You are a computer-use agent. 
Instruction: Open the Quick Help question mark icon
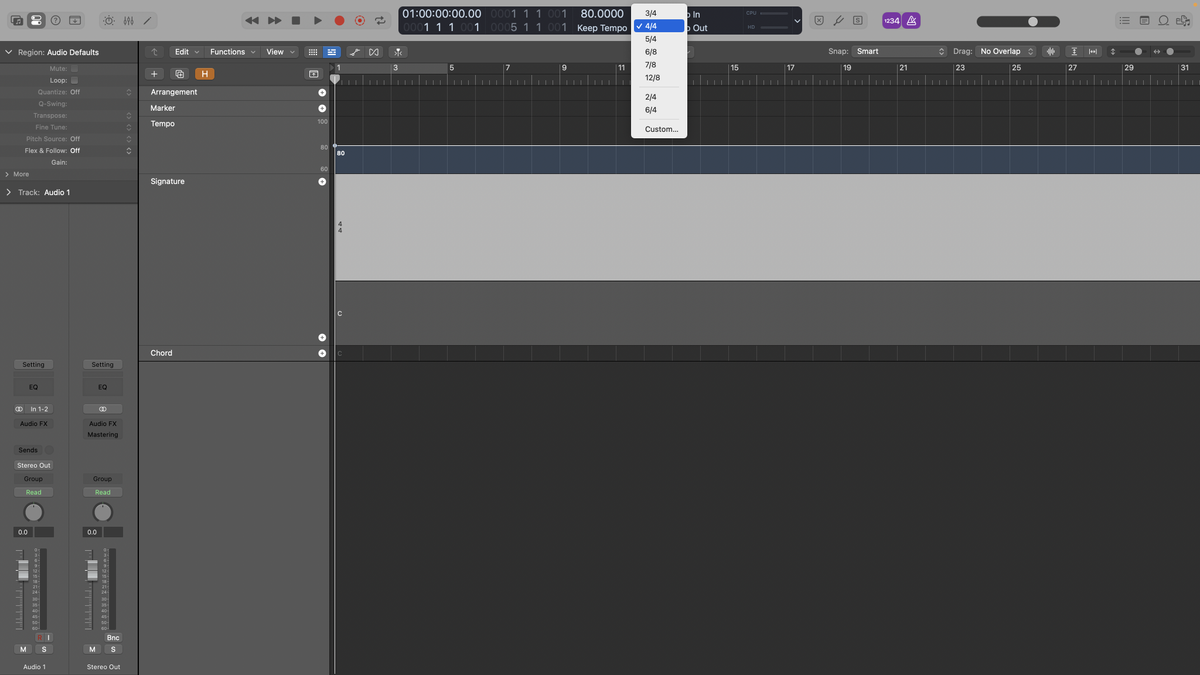[56, 20]
